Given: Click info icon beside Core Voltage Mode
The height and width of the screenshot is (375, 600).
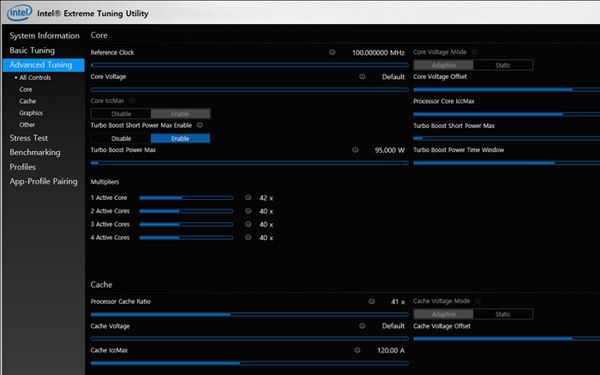Looking at the screenshot, I should pos(474,52).
